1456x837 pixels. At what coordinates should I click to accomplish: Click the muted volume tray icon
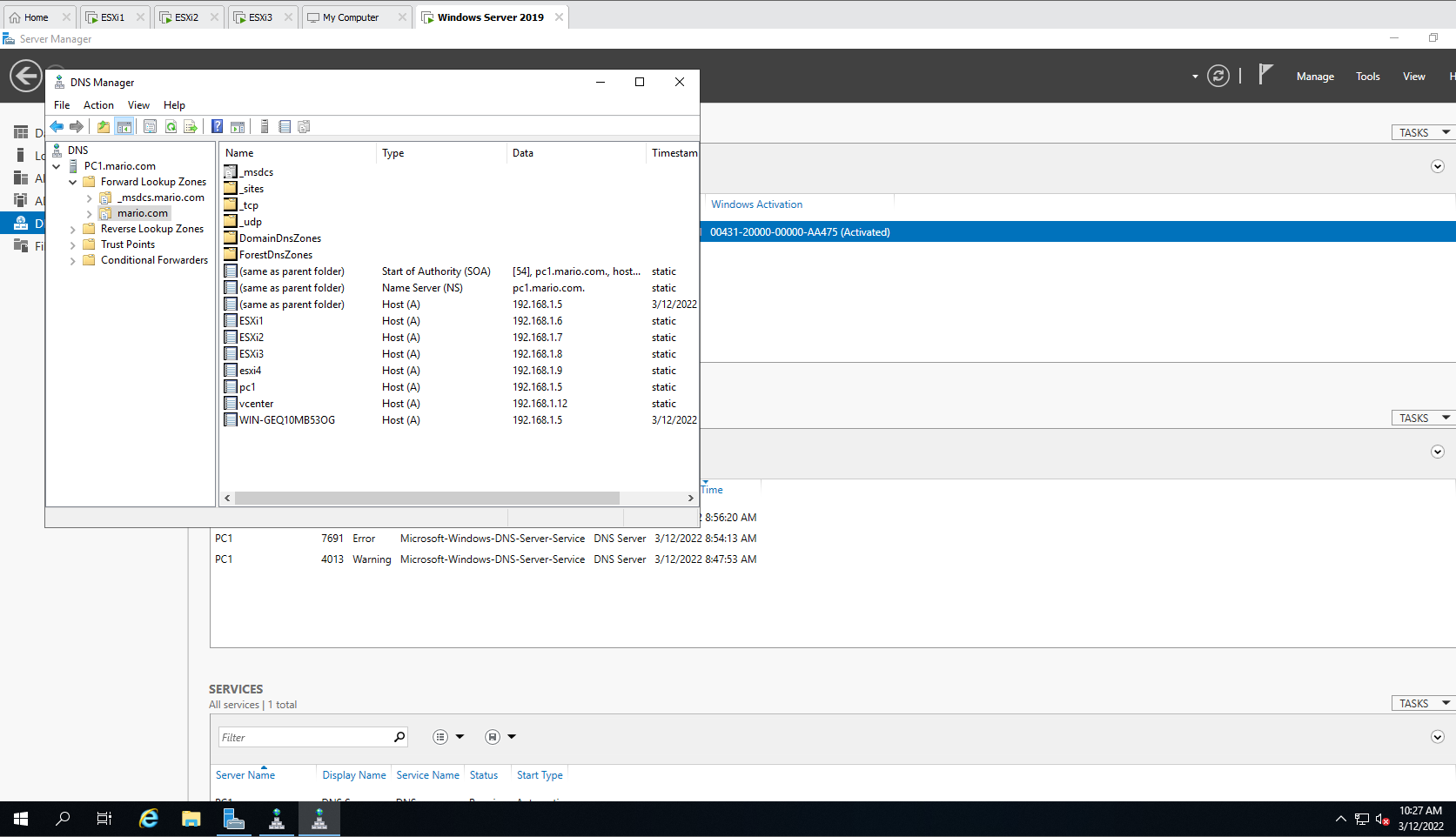coord(1382,819)
